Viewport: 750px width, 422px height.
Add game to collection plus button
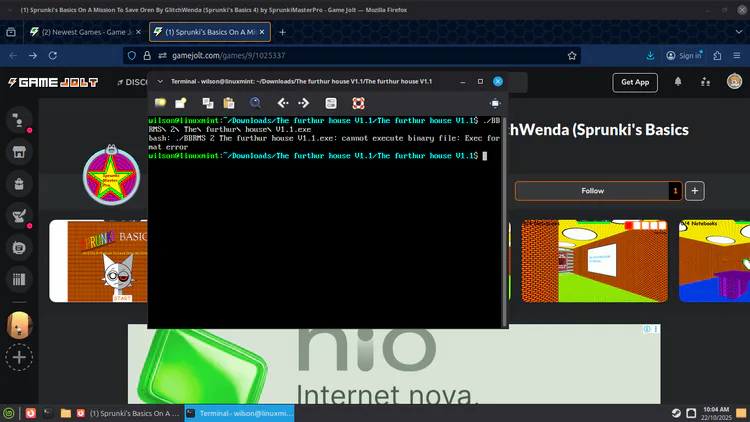pyautogui.click(x=695, y=191)
